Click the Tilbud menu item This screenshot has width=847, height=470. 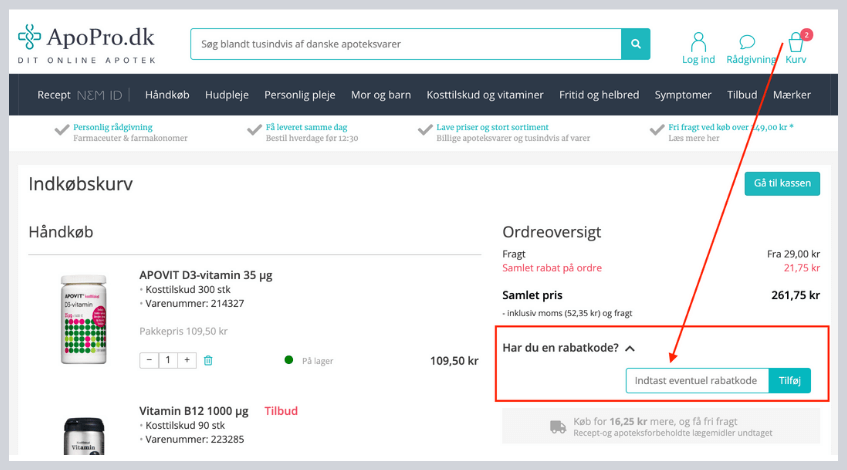[742, 95]
